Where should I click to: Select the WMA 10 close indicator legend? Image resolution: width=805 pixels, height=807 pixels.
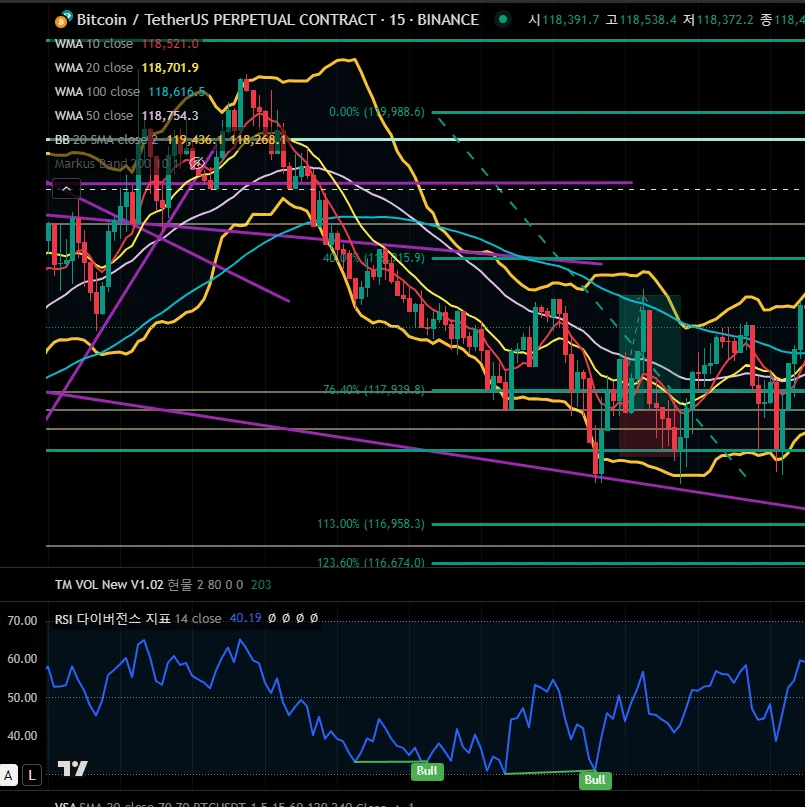[94, 43]
